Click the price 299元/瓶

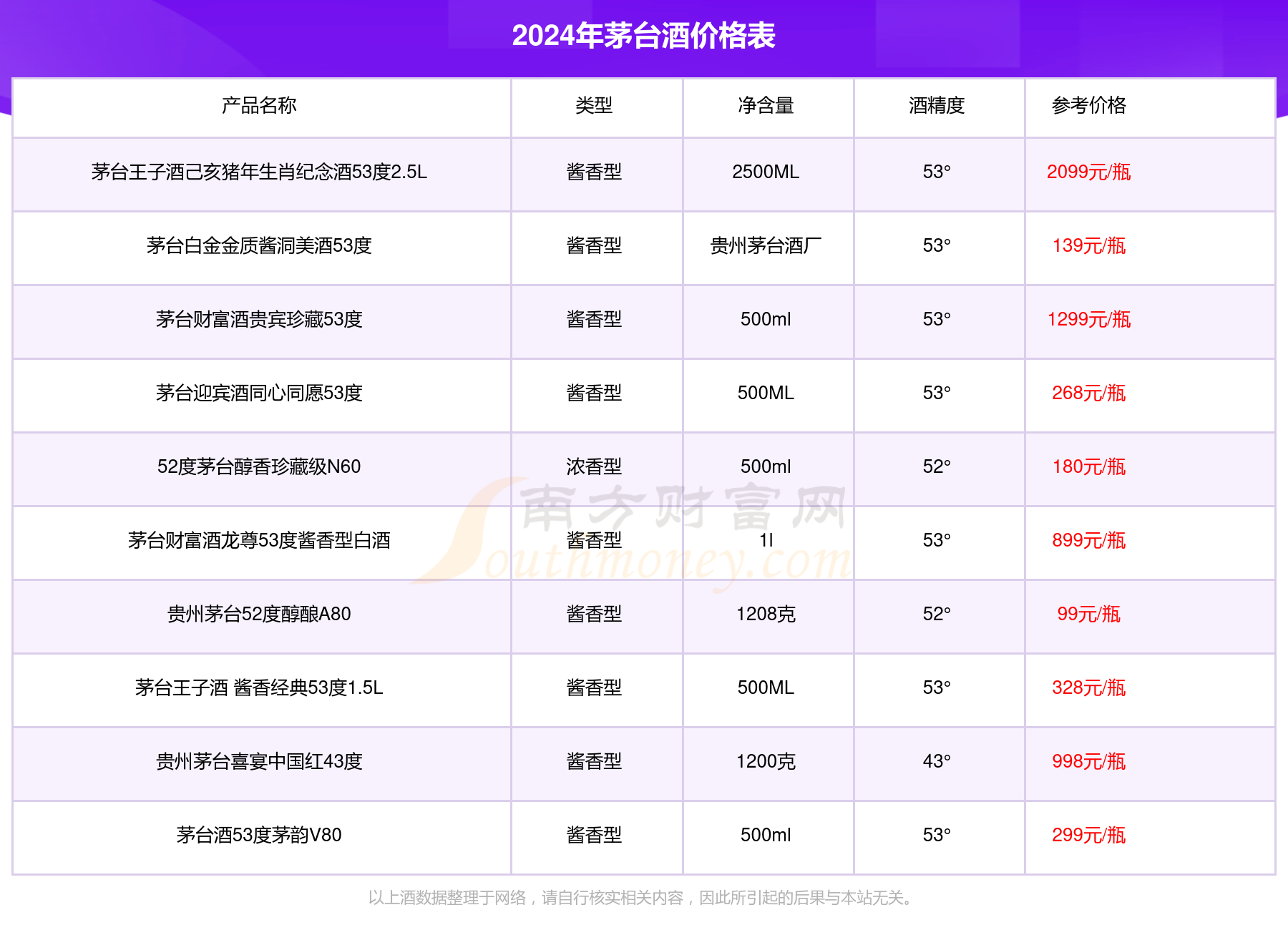pyautogui.click(x=1088, y=836)
